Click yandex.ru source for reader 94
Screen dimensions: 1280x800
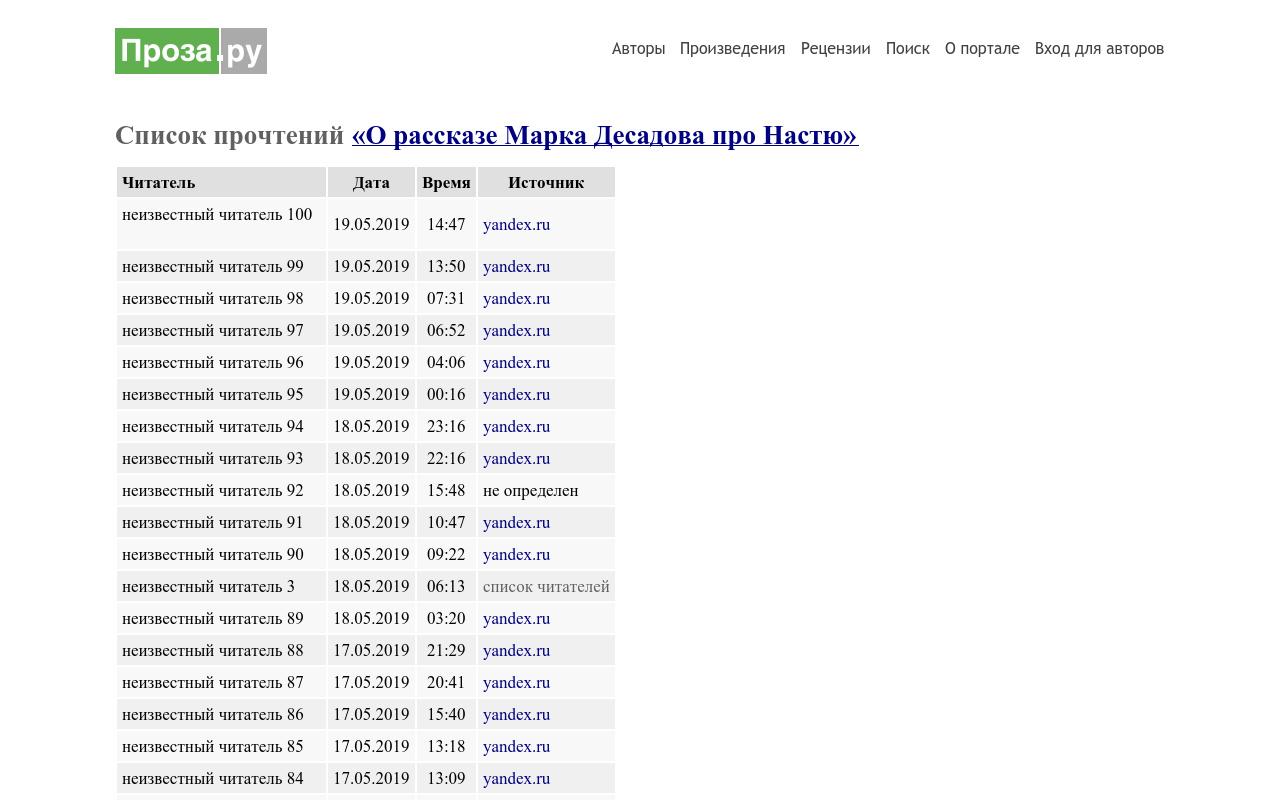click(516, 426)
